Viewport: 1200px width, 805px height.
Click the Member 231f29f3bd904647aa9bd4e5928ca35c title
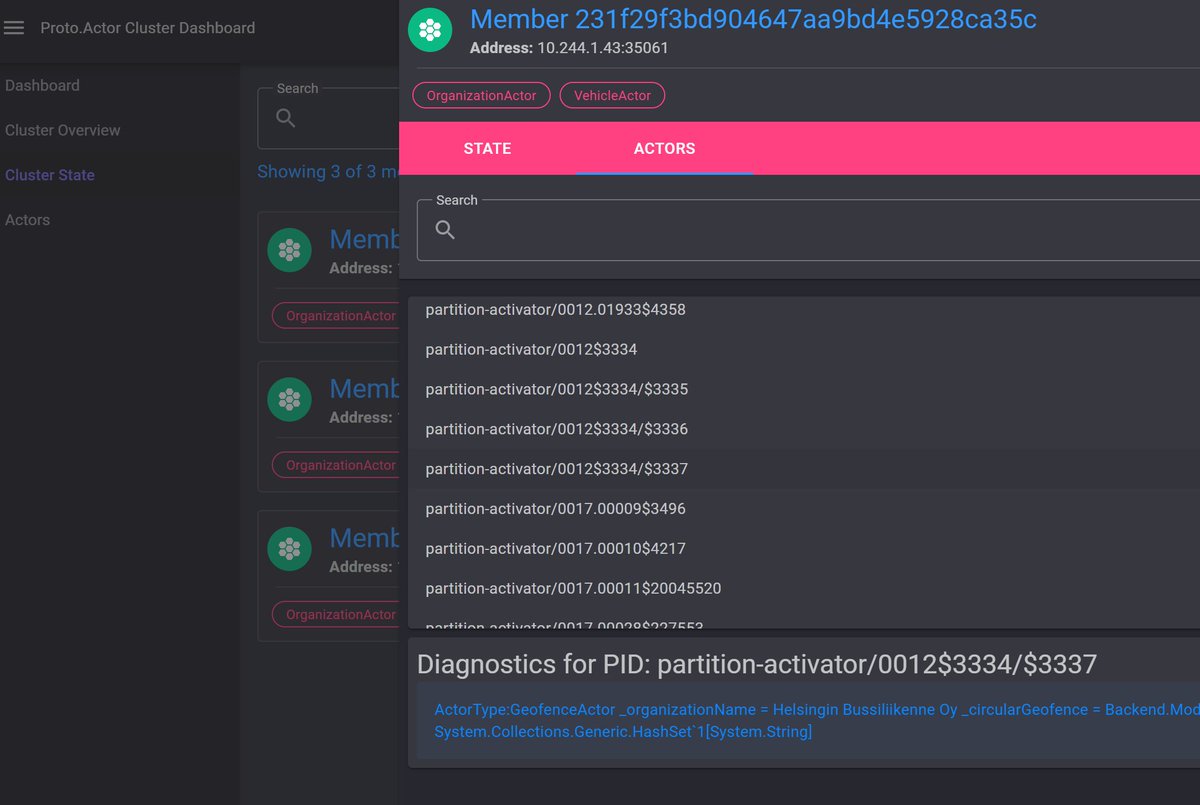pyautogui.click(x=753, y=19)
